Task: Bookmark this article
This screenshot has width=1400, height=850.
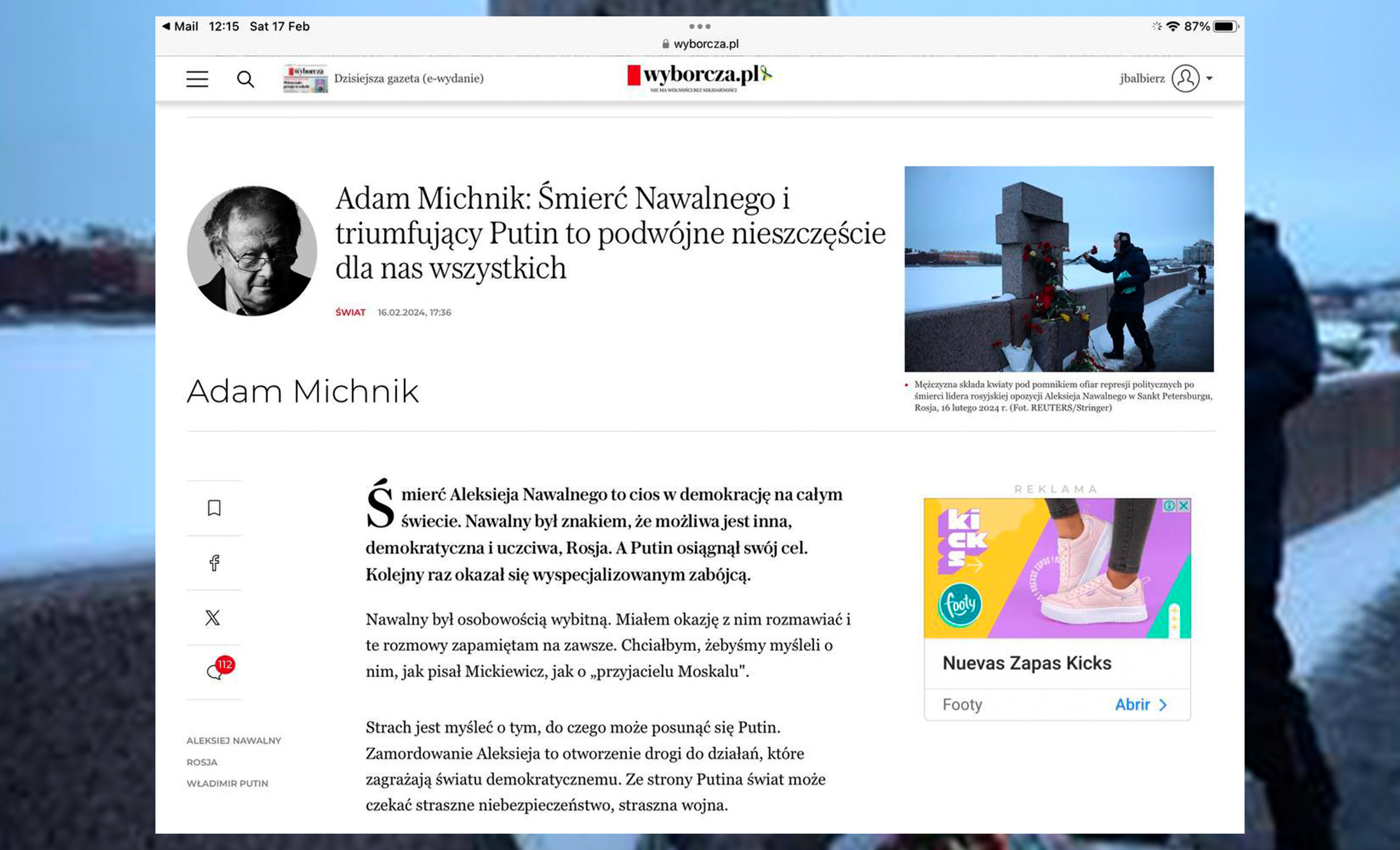Action: tap(214, 507)
